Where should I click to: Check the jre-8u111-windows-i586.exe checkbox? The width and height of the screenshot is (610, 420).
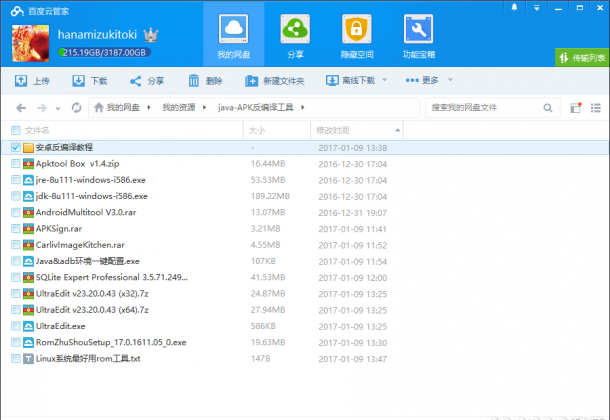pos(16,180)
